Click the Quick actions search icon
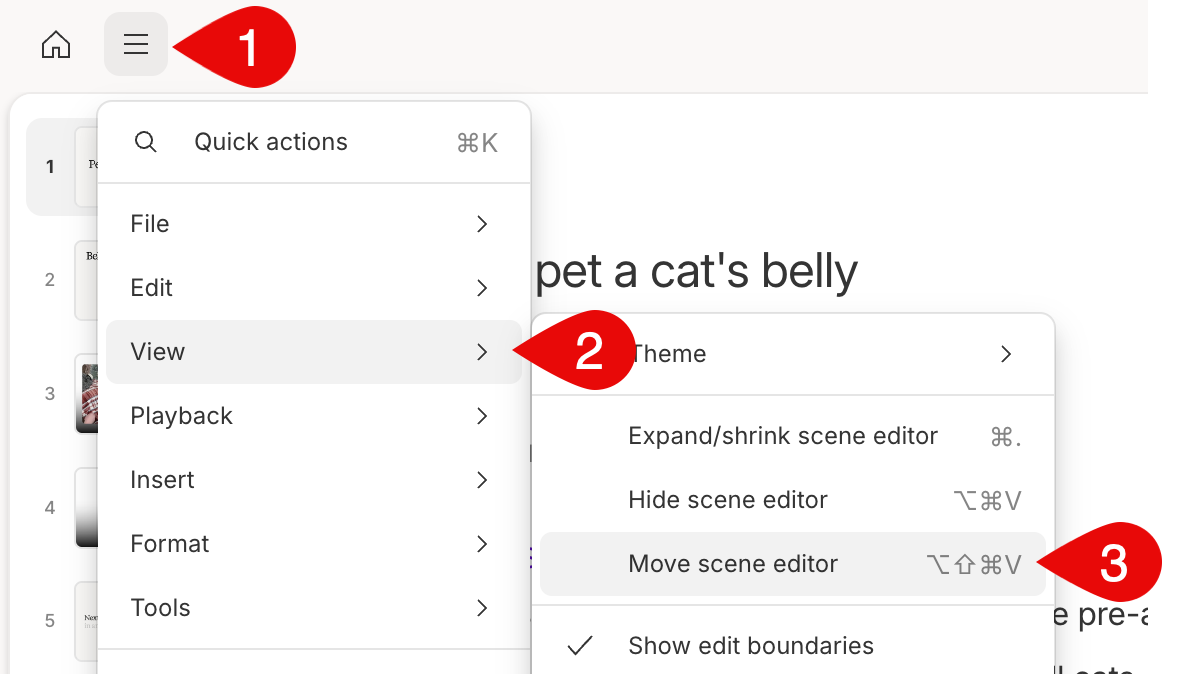Image resolution: width=1178 pixels, height=674 pixels. (146, 141)
